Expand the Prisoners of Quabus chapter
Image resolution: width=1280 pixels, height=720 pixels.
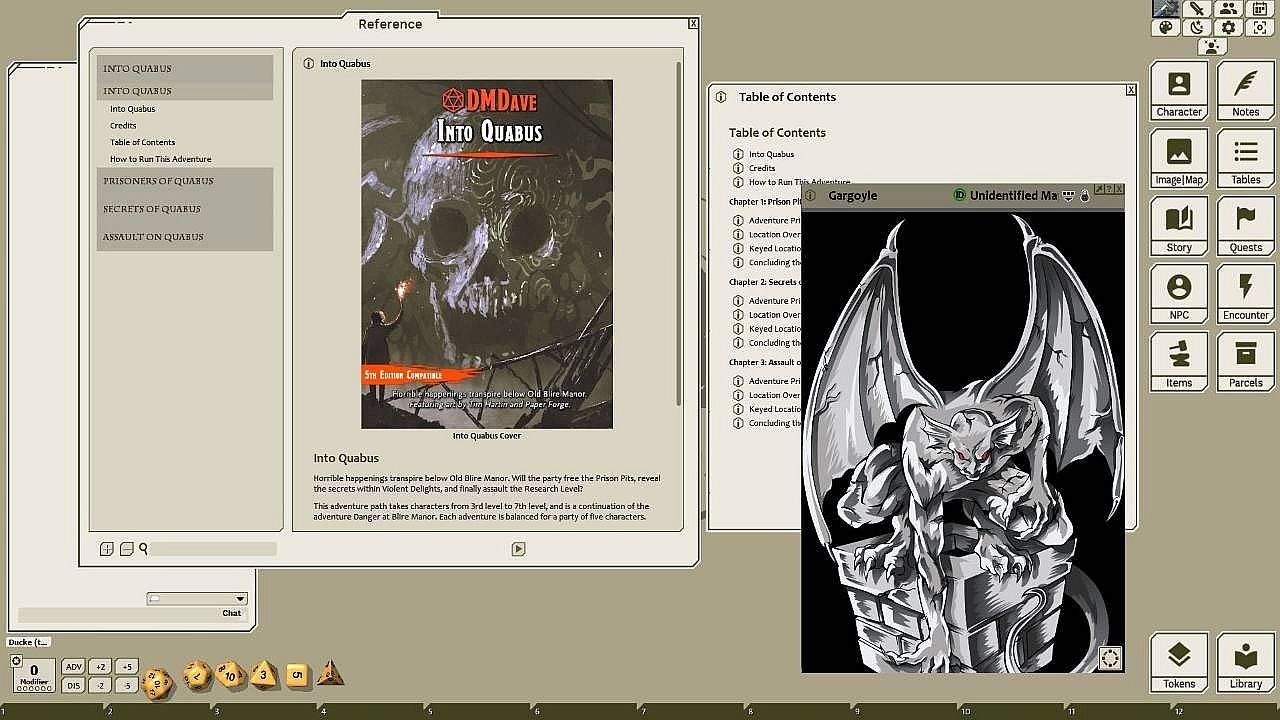tap(158, 181)
